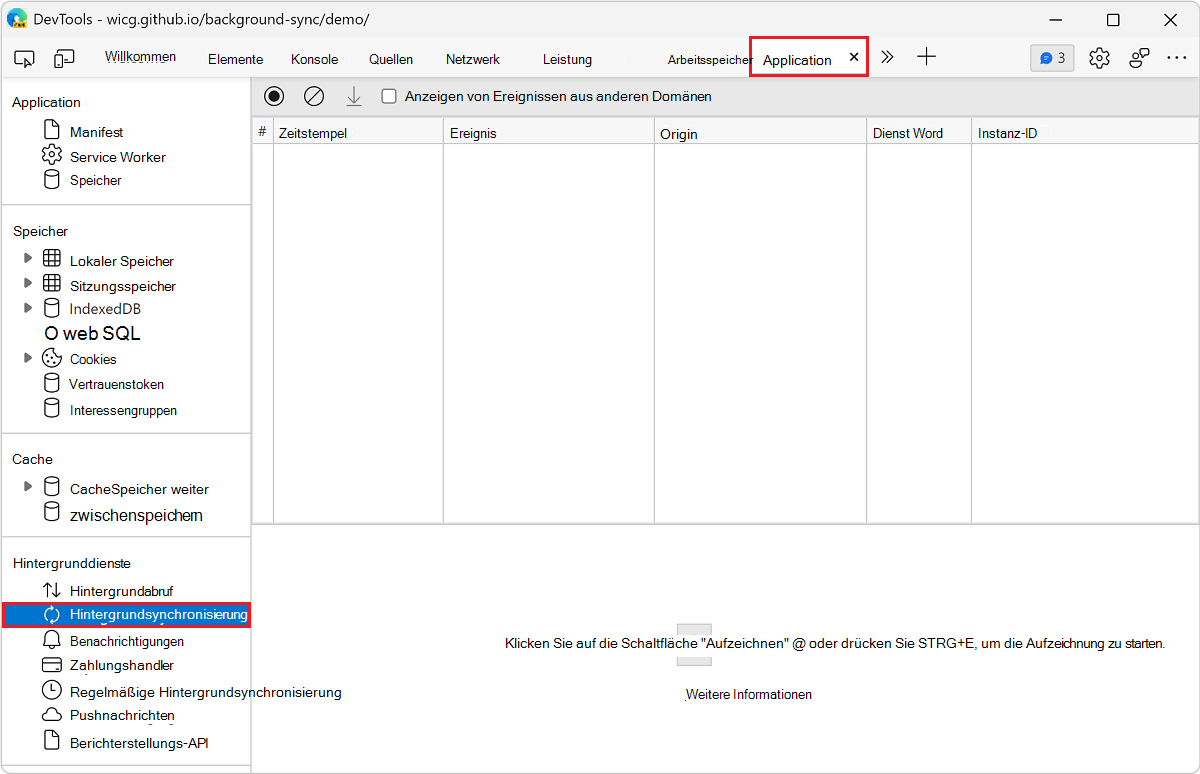1200x774 pixels.
Task: Expand the Lokaler Speicher tree node
Action: click(28, 258)
